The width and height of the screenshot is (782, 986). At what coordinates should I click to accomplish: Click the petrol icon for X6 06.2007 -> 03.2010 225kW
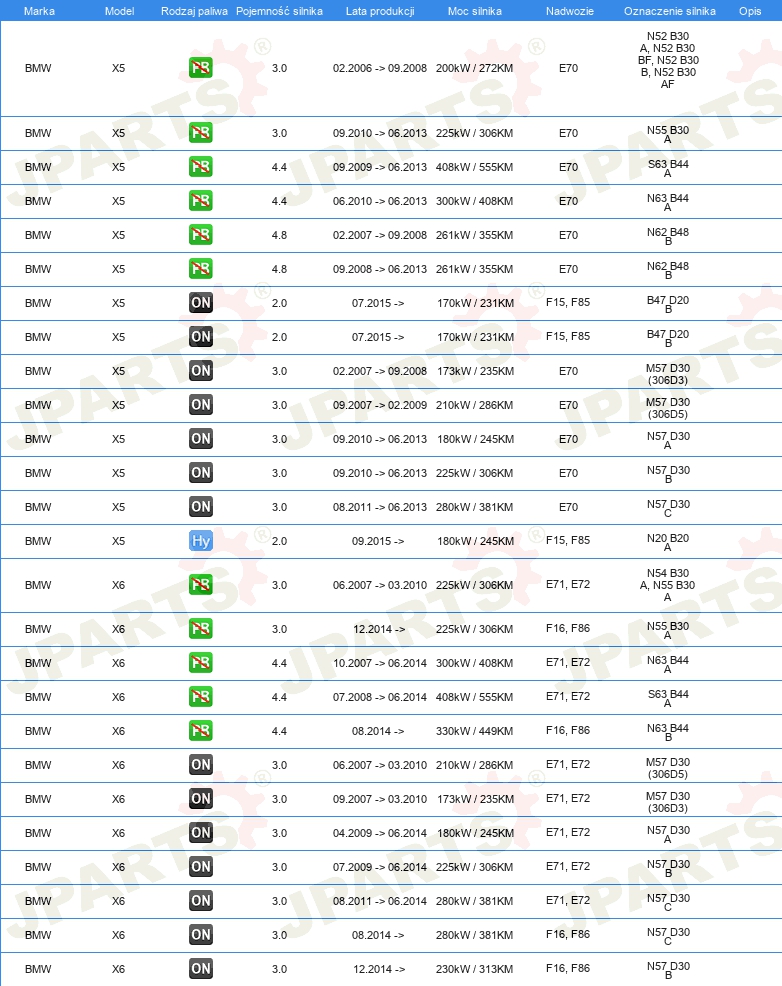point(201,584)
